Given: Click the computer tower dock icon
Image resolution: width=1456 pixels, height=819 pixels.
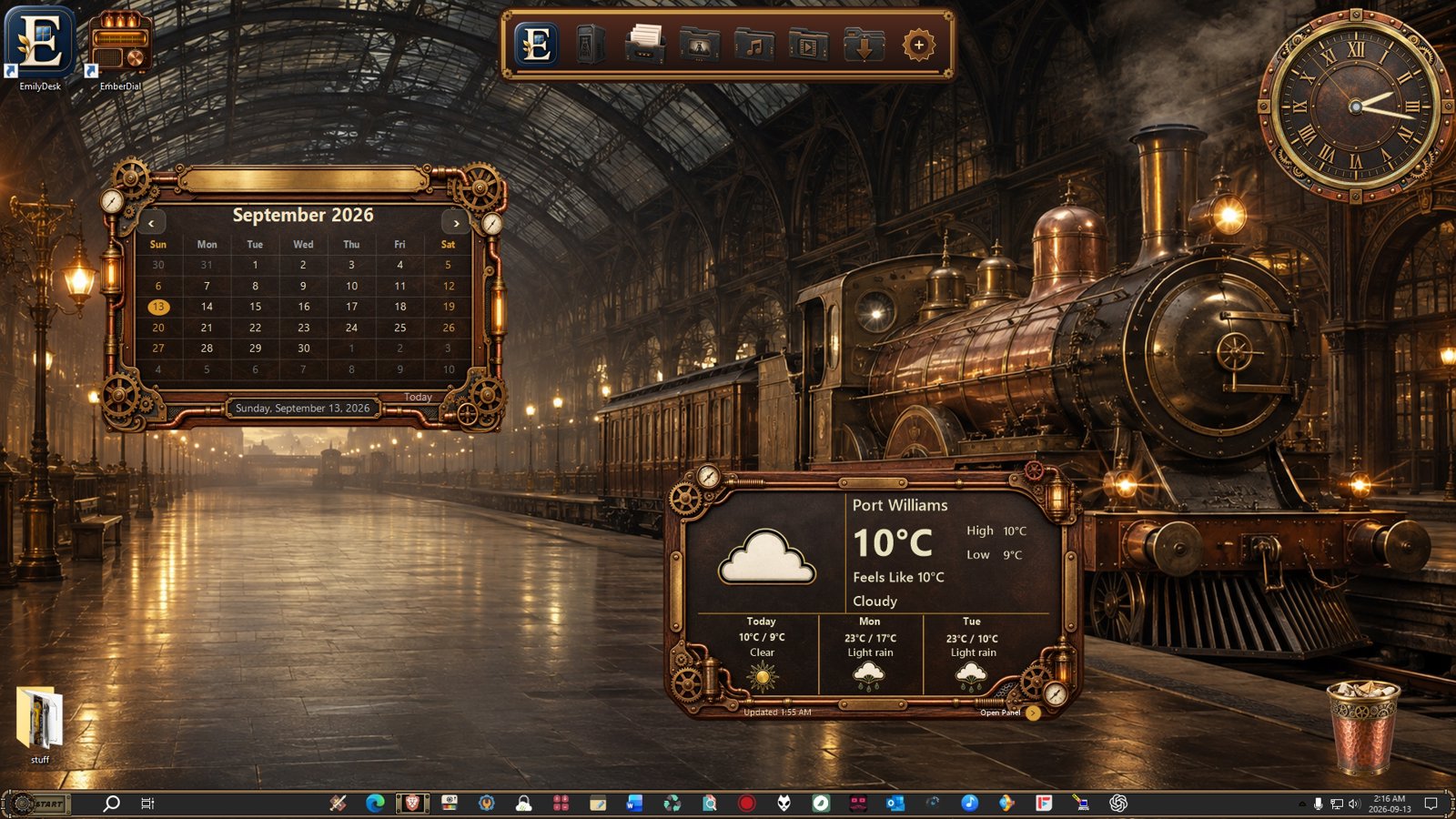Looking at the screenshot, I should point(590,44).
